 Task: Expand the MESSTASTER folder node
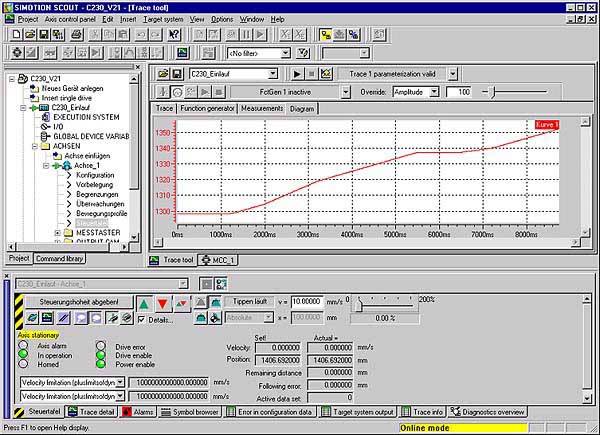(x=57, y=232)
